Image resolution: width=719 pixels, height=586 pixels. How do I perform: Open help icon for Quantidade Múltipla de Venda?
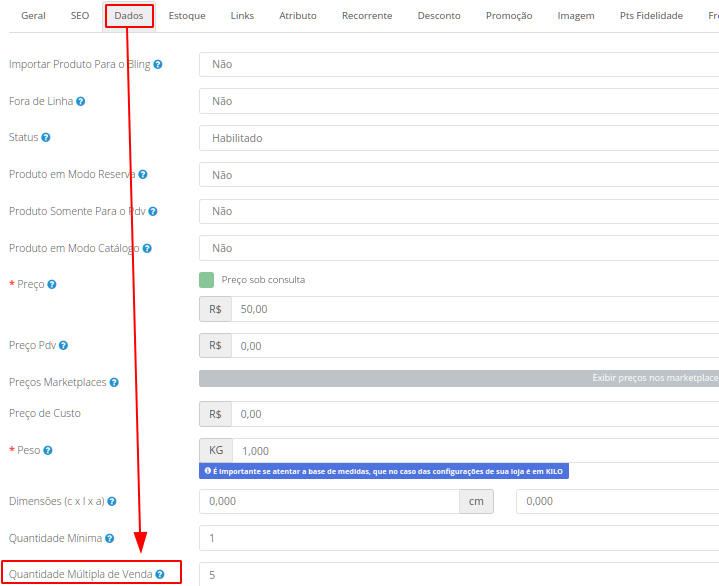click(160, 574)
